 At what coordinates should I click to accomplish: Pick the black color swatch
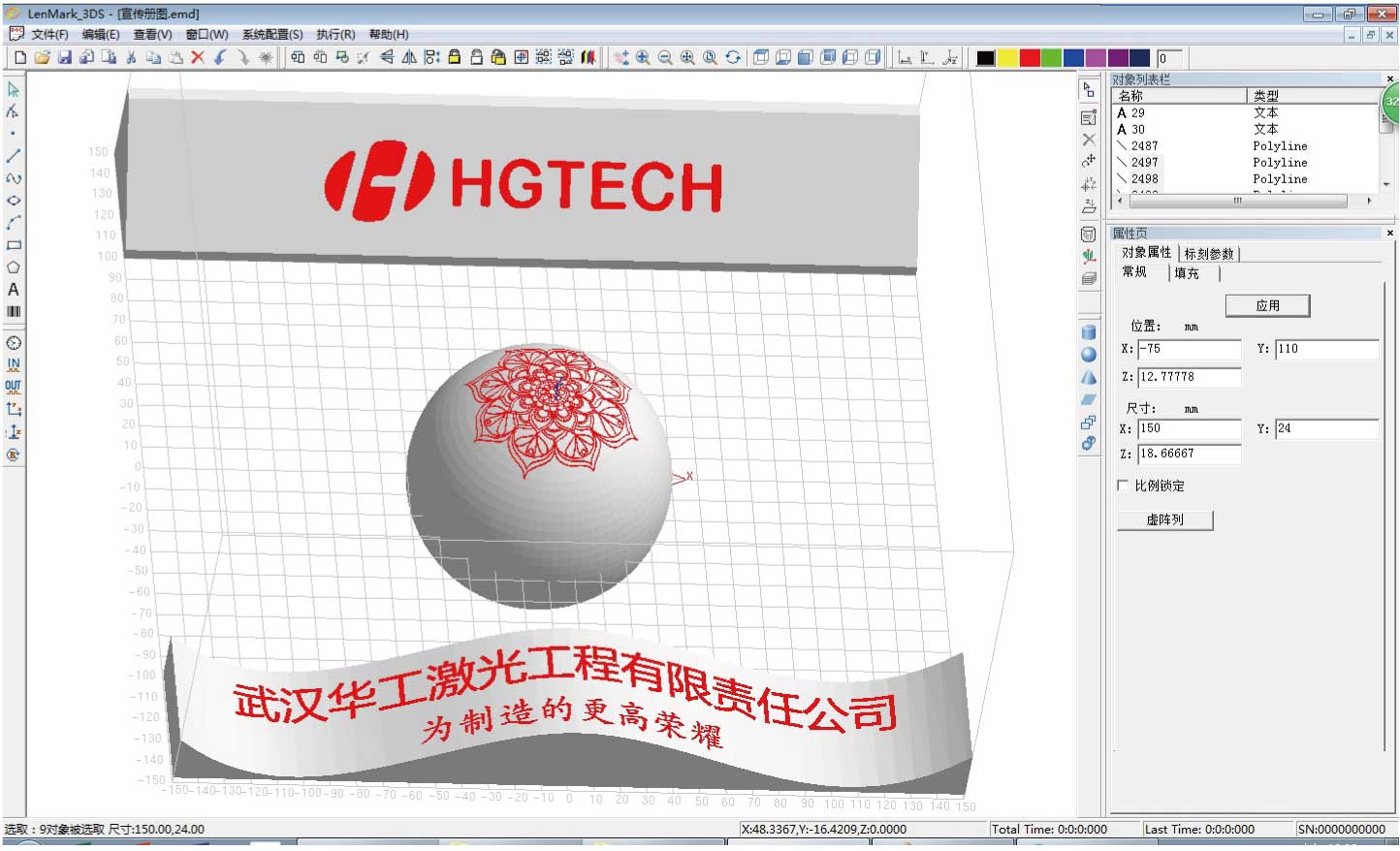click(985, 57)
